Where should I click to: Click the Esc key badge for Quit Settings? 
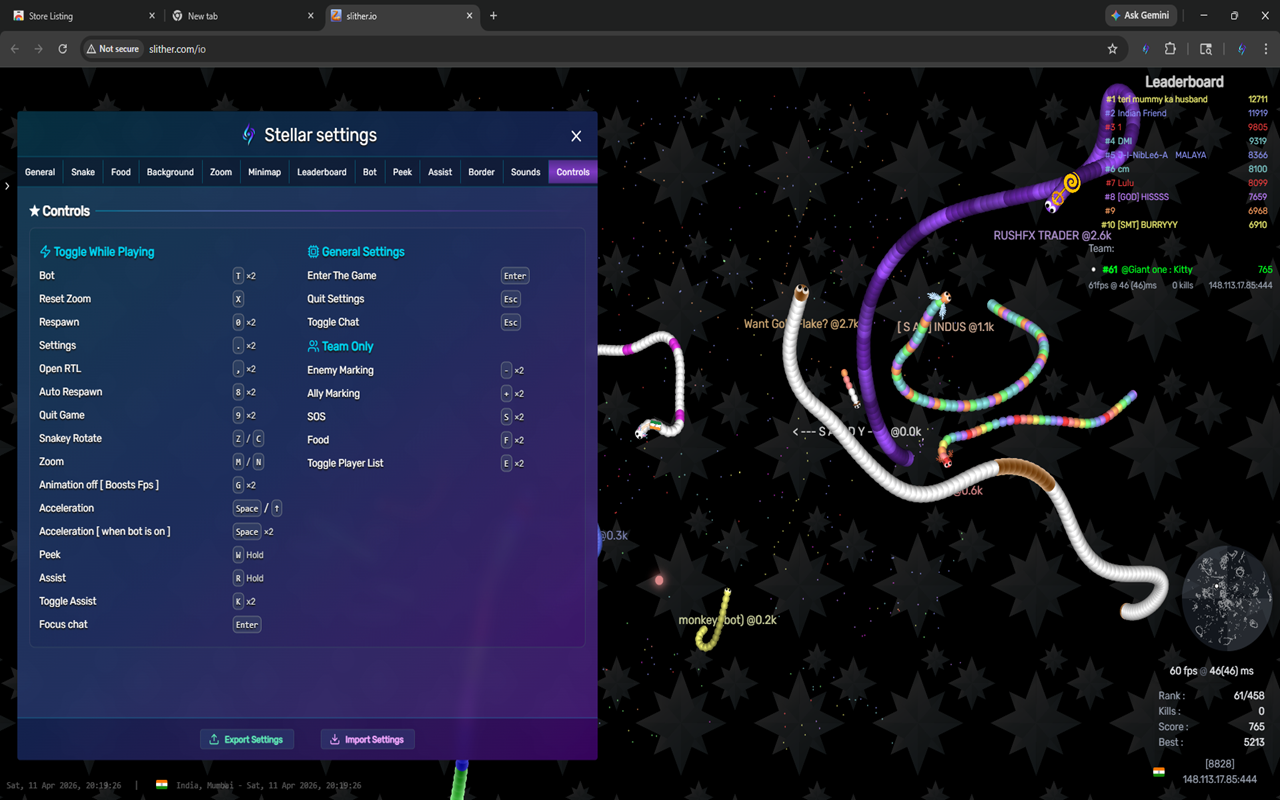coord(511,299)
